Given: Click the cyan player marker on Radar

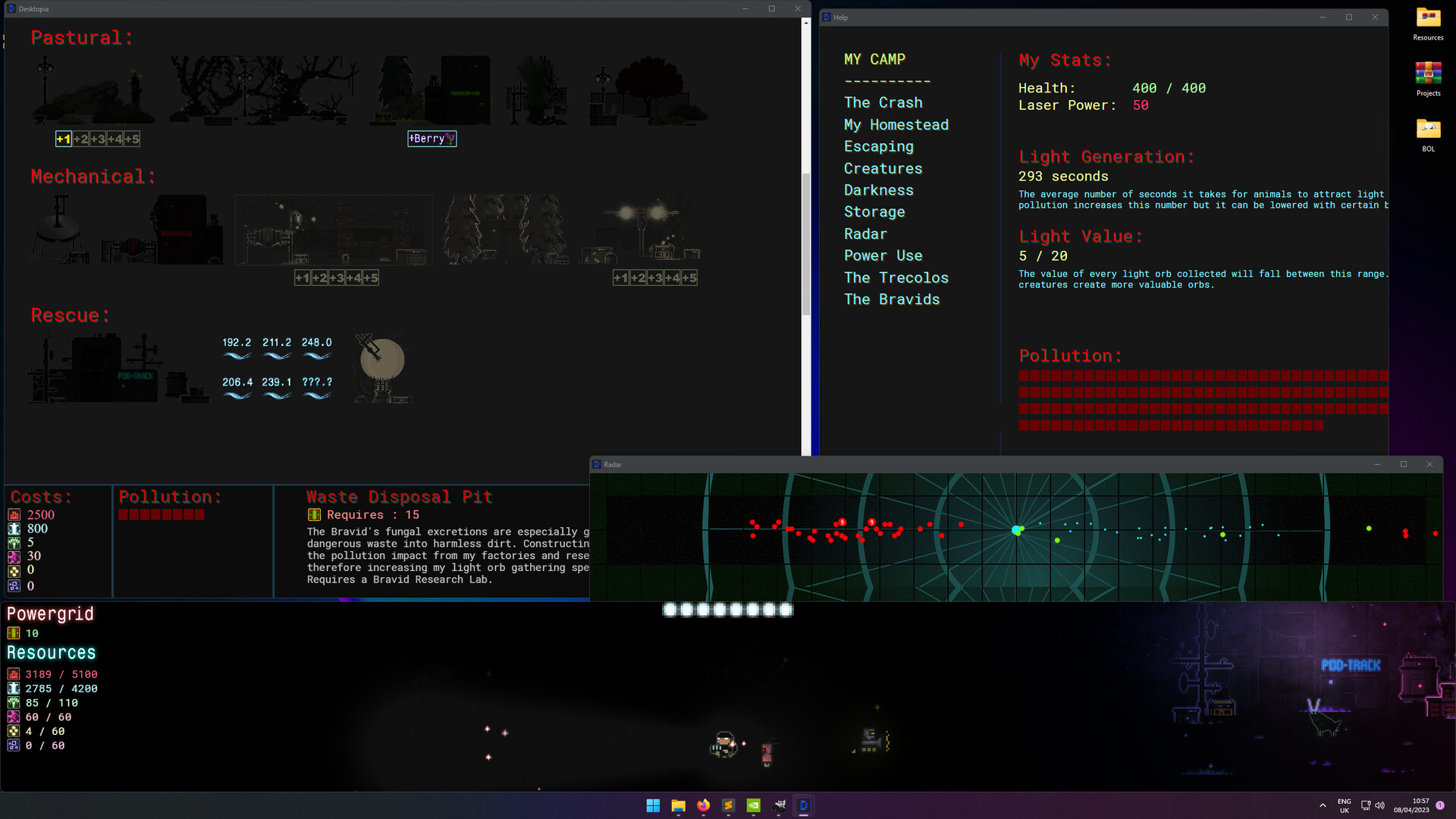Looking at the screenshot, I should (1018, 530).
